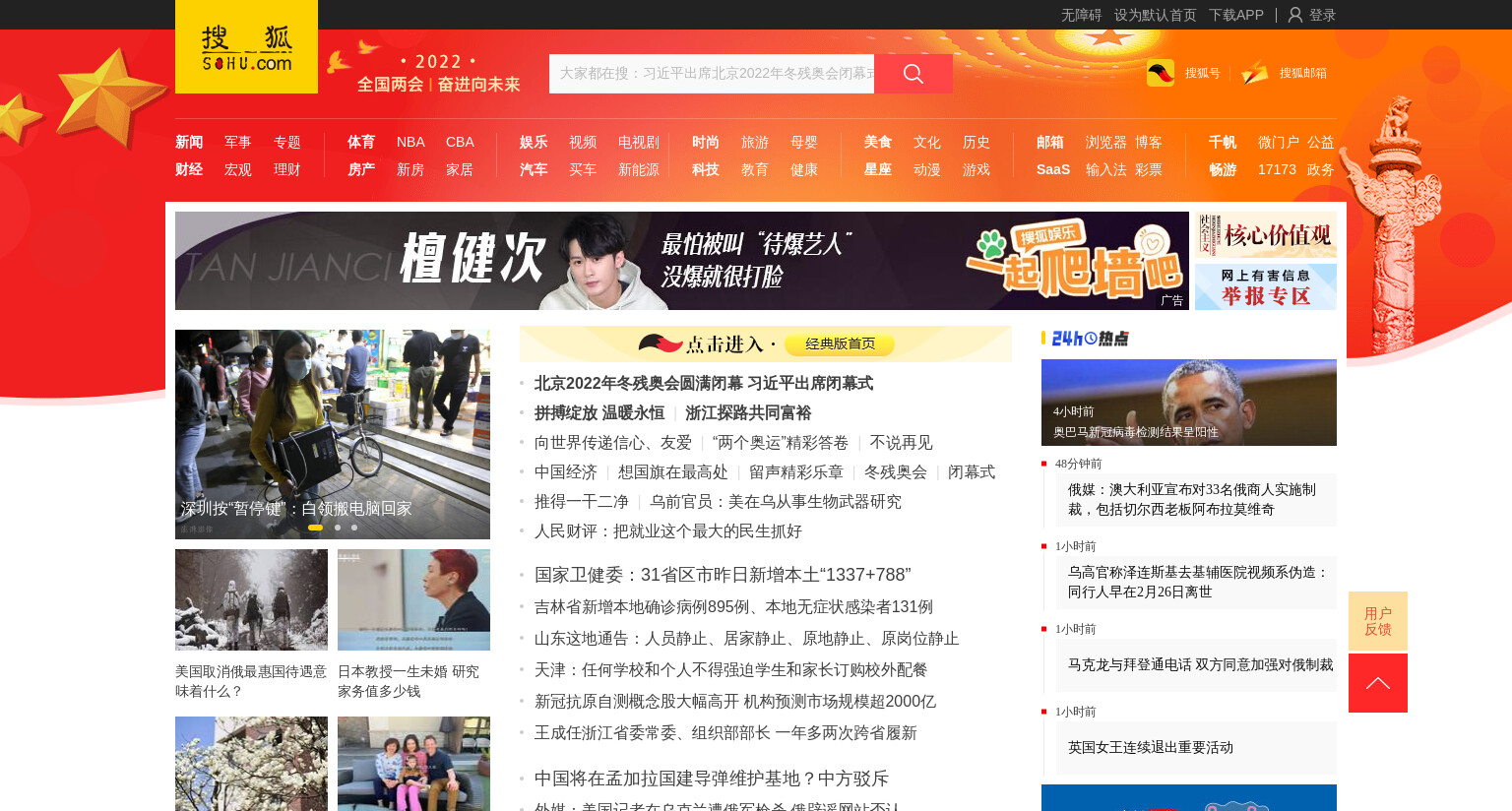Image resolution: width=1512 pixels, height=811 pixels.
Task: Open 日本教授一生未婚 thumbnail image
Action: pyautogui.click(x=413, y=599)
